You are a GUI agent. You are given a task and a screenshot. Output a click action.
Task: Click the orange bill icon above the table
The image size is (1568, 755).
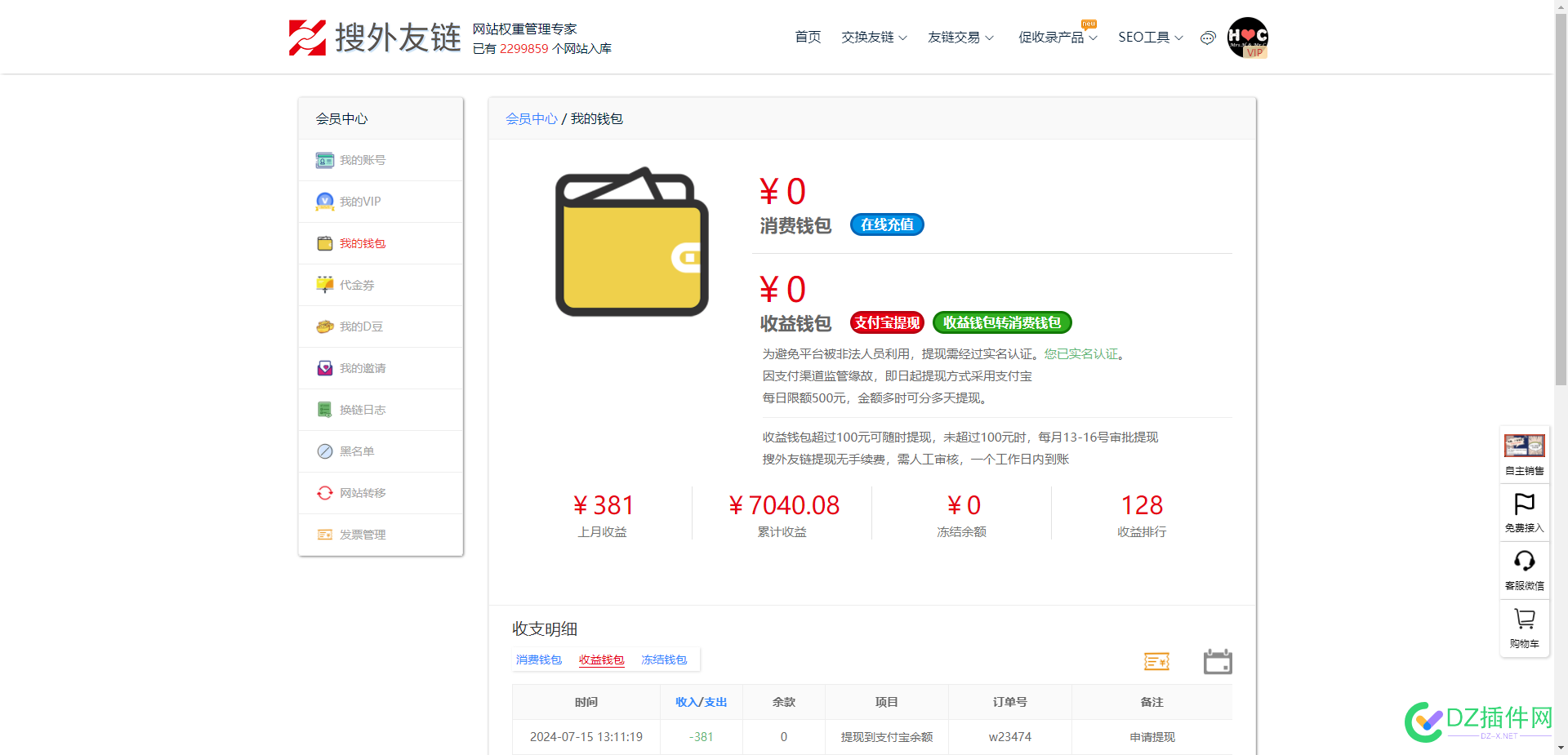[x=1156, y=661]
